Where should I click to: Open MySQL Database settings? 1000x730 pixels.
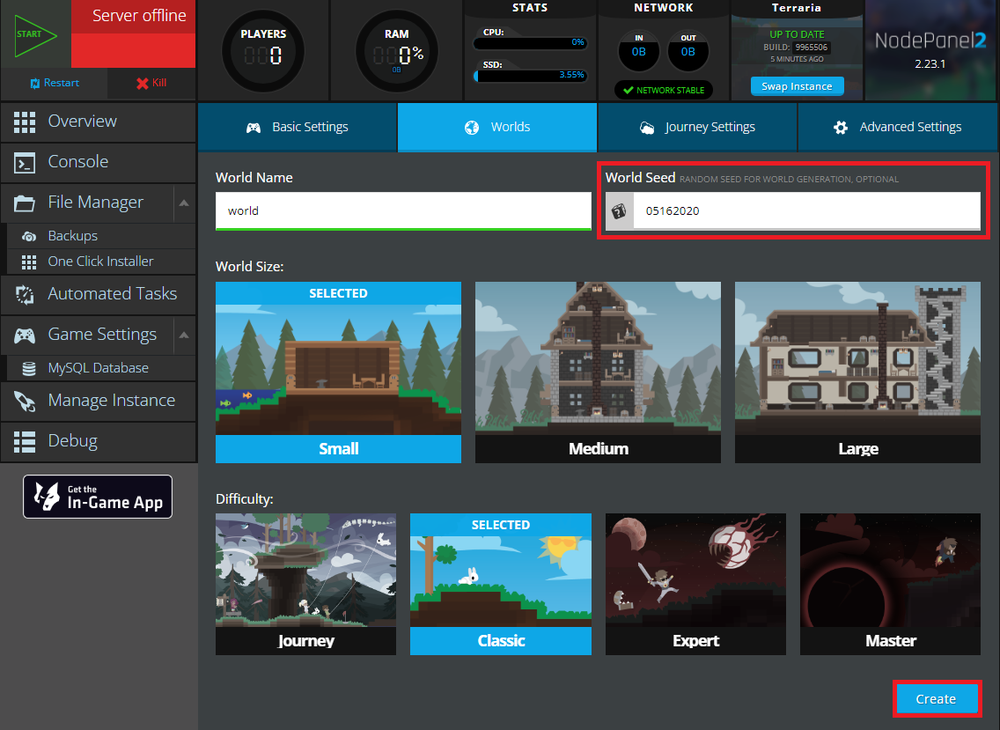[98, 368]
